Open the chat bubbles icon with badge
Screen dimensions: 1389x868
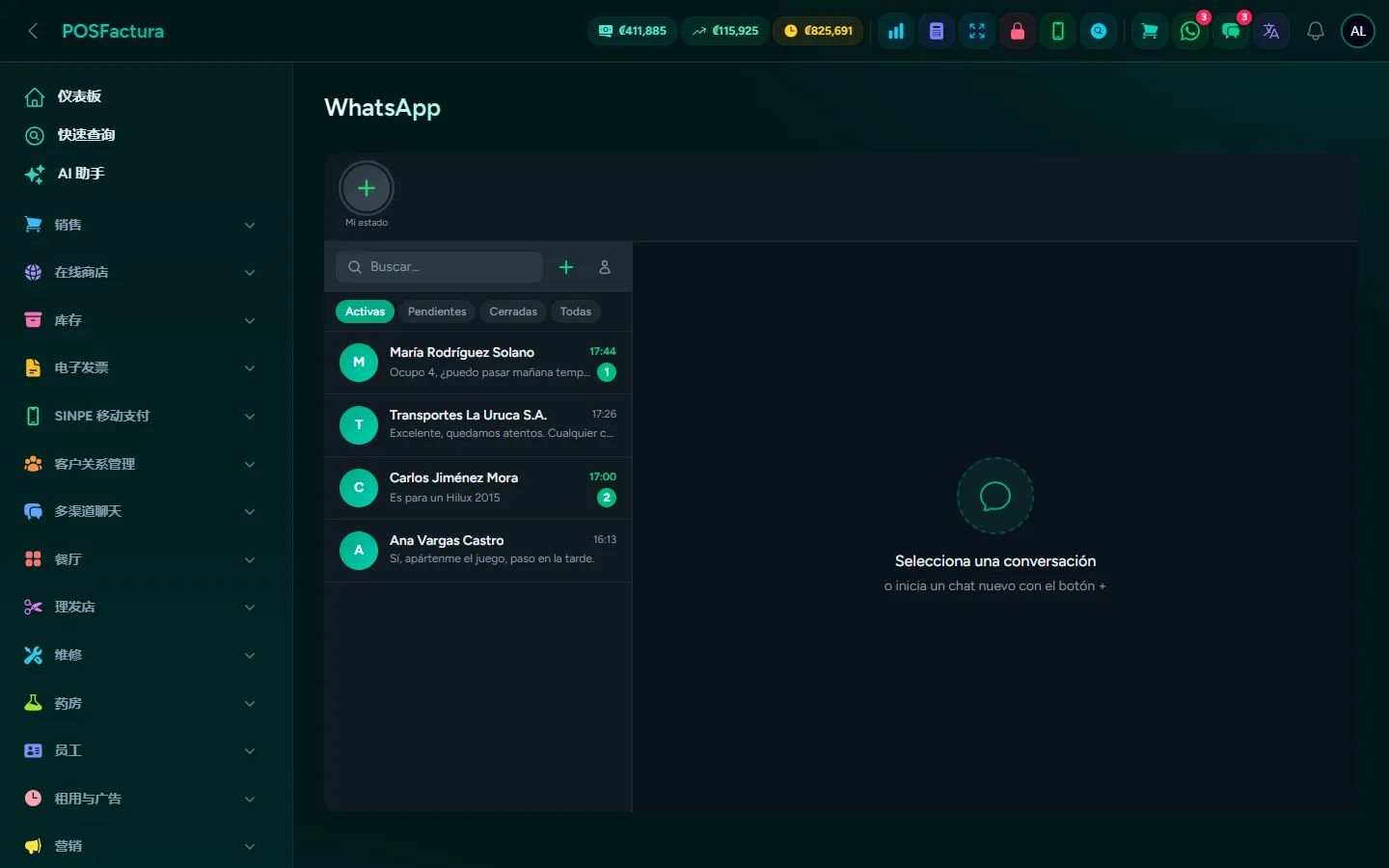tap(1231, 31)
